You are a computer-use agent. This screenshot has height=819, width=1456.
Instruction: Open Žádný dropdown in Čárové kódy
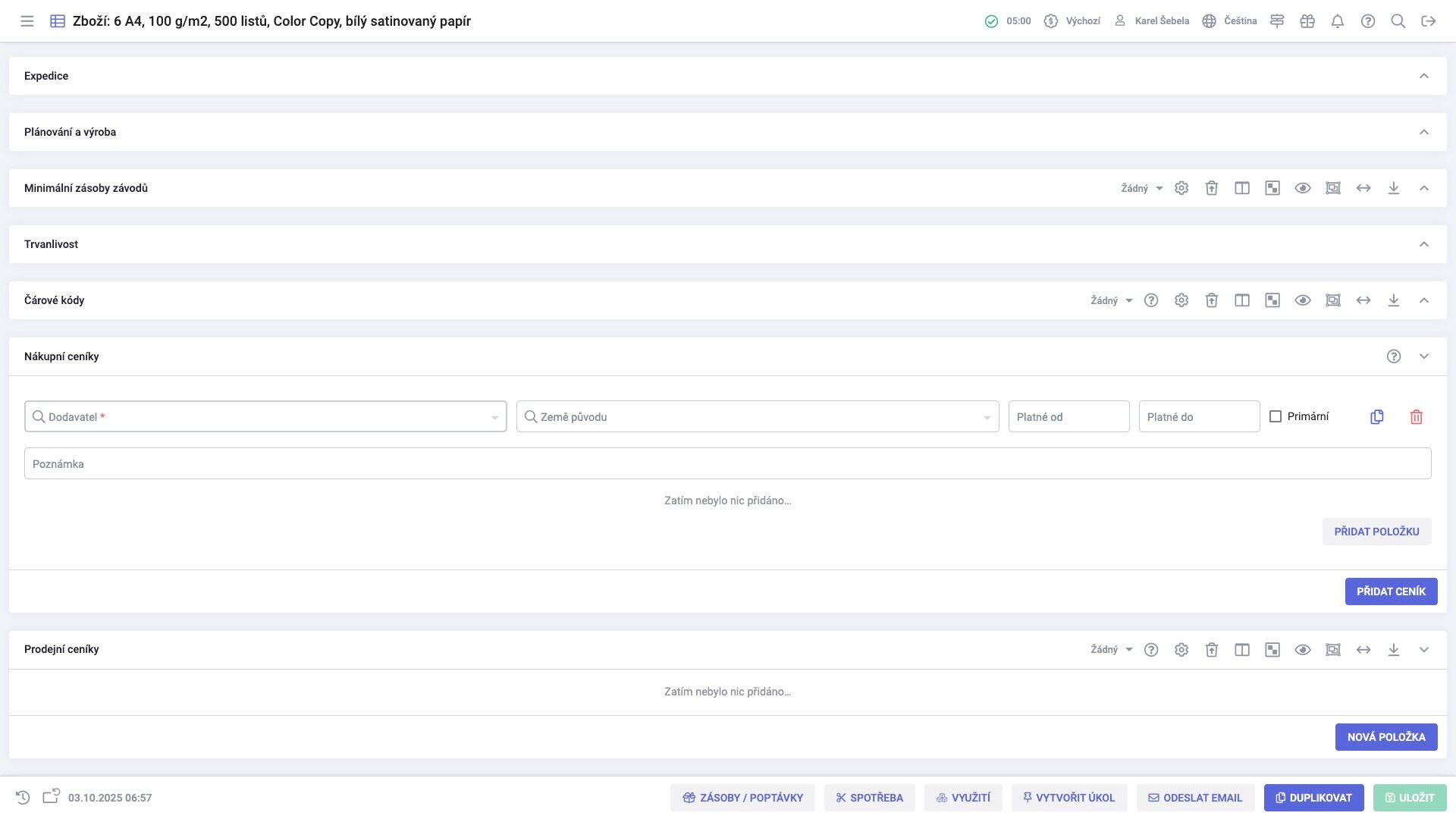[x=1111, y=300]
